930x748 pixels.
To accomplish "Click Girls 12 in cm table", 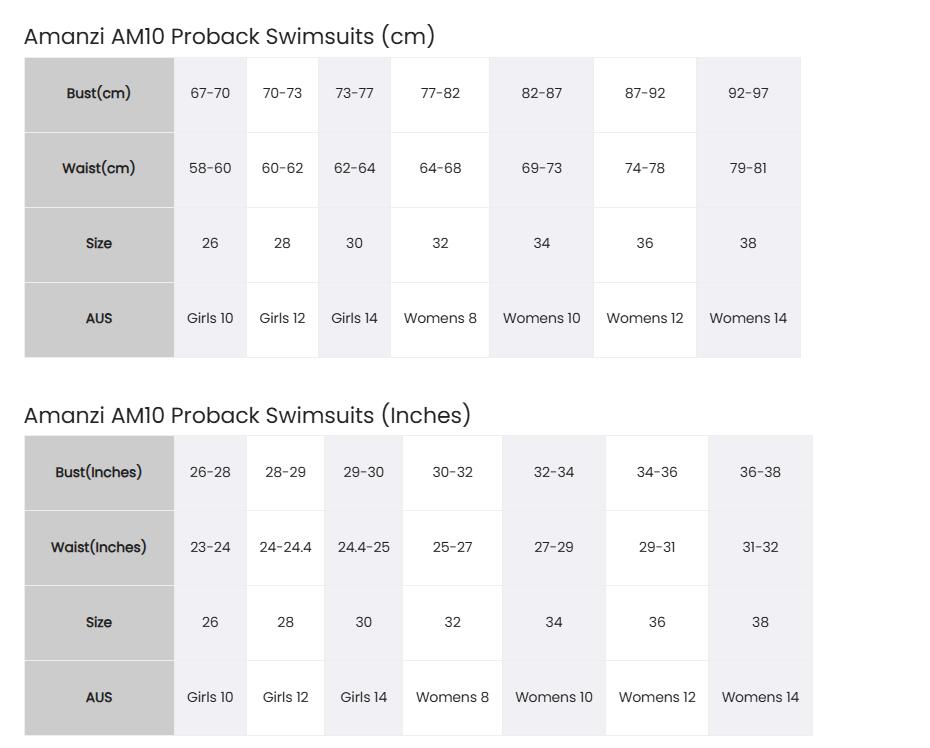I will tap(282, 320).
